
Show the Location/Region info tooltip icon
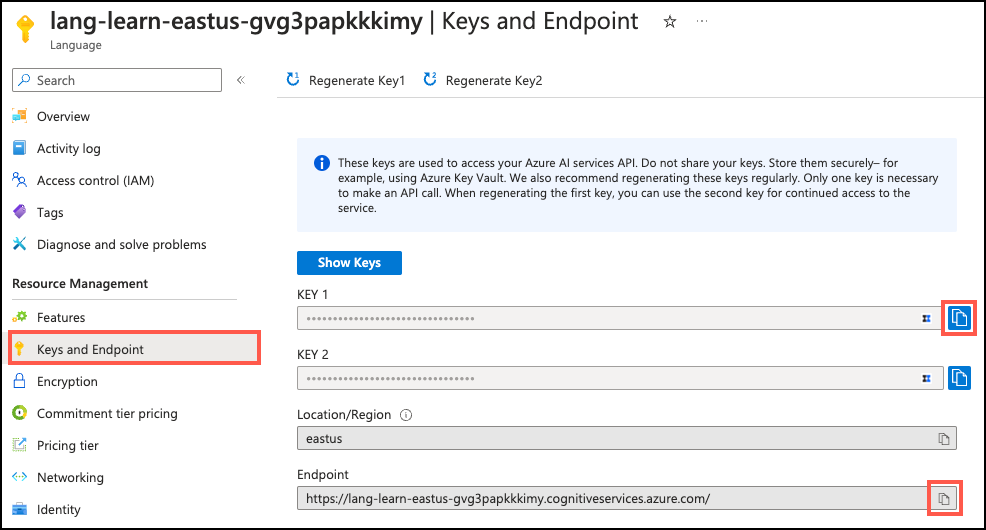(406, 415)
